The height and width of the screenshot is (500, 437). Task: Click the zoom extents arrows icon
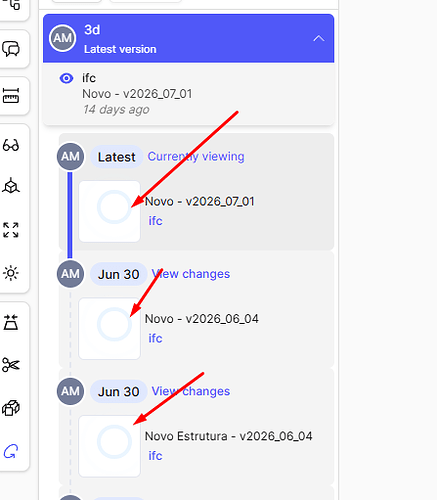[x=11, y=230]
